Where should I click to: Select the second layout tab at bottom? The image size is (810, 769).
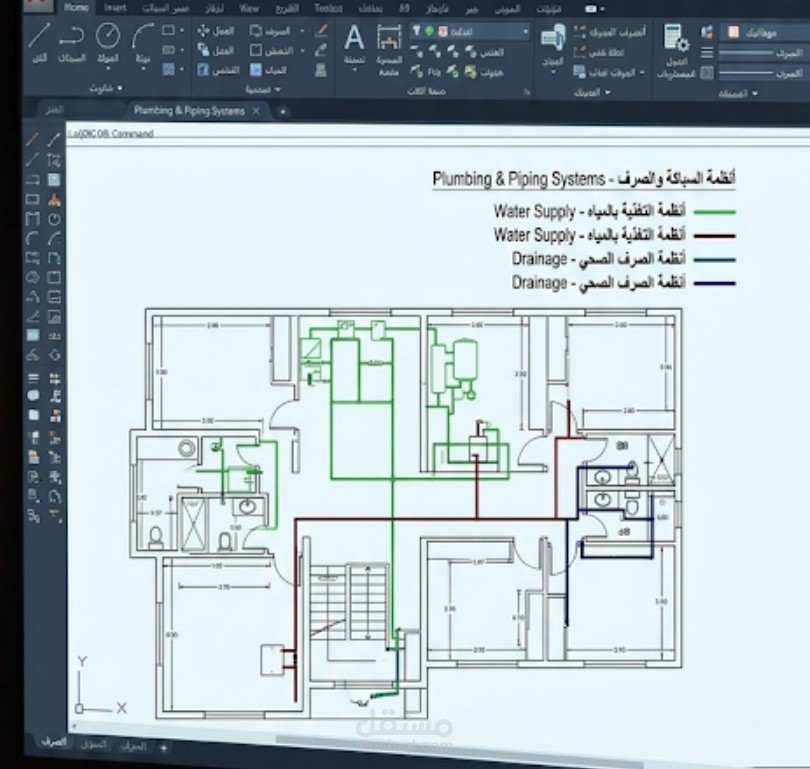(94, 744)
